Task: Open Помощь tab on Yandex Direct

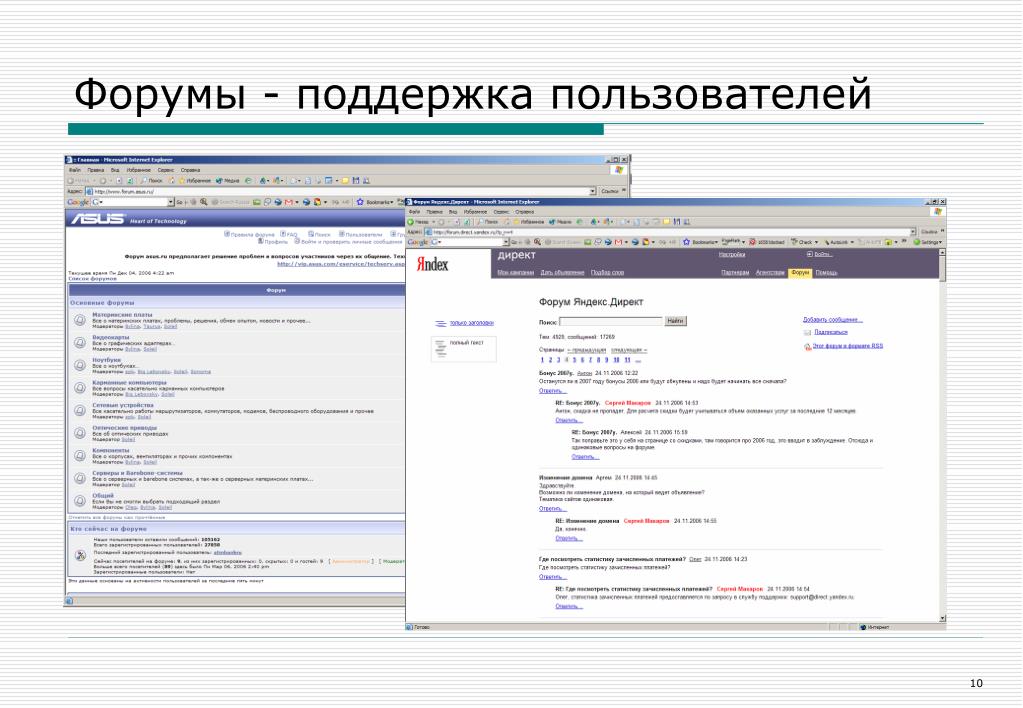Action: [x=826, y=273]
